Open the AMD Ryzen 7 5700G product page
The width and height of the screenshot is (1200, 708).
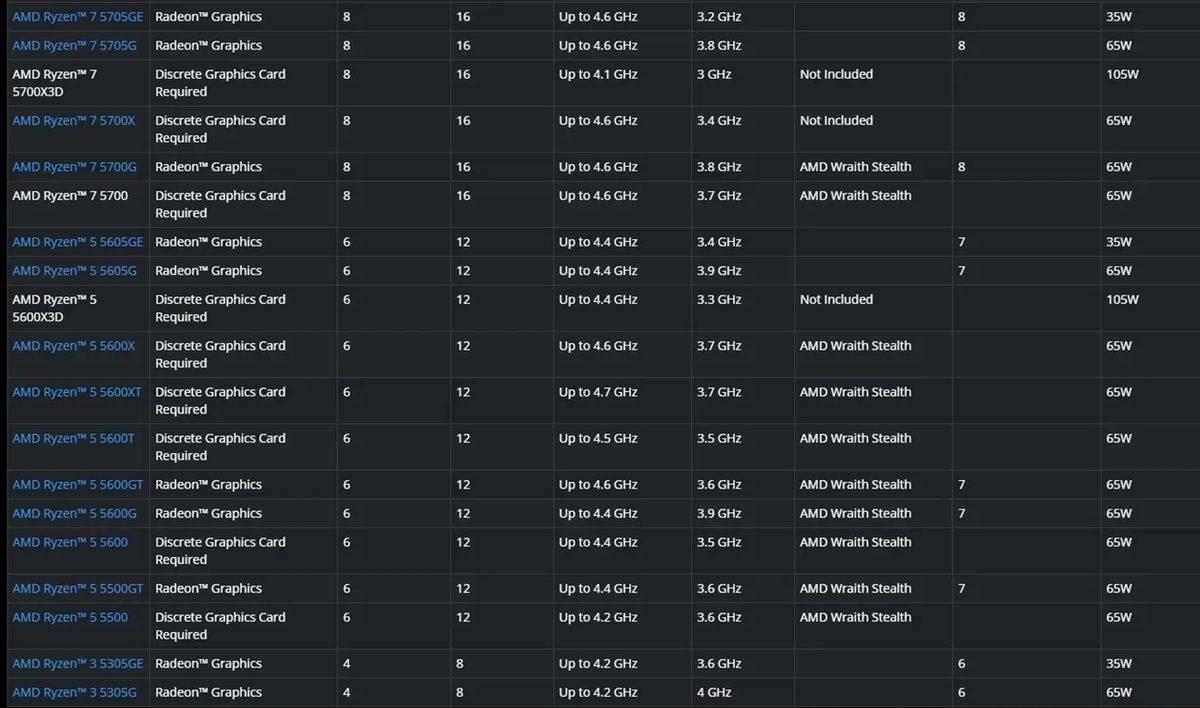click(x=74, y=167)
